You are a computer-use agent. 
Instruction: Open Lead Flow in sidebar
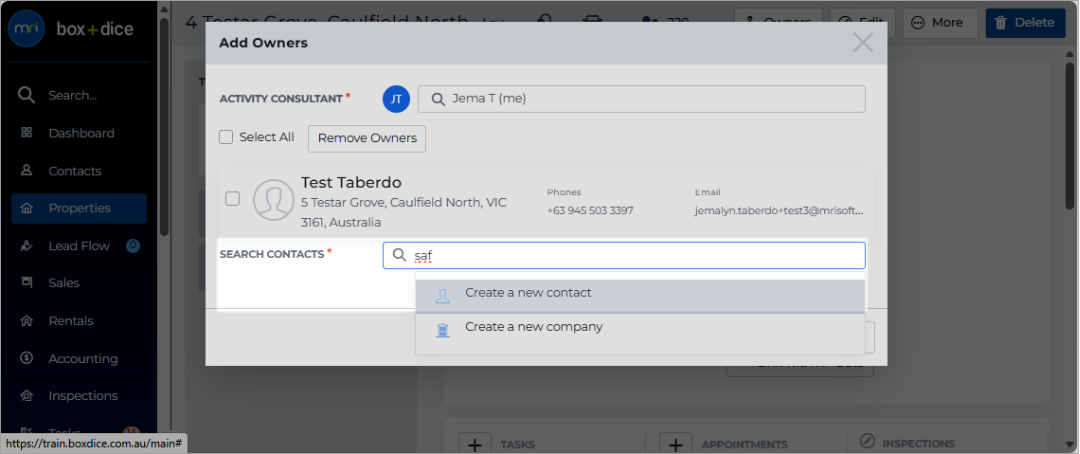coord(79,246)
